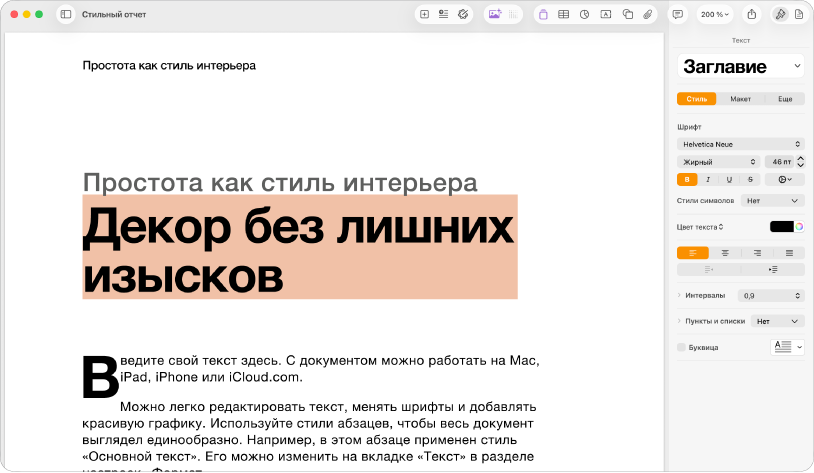Open the Helvetica Neue font dropdown
The image size is (814, 473).
coord(741,144)
